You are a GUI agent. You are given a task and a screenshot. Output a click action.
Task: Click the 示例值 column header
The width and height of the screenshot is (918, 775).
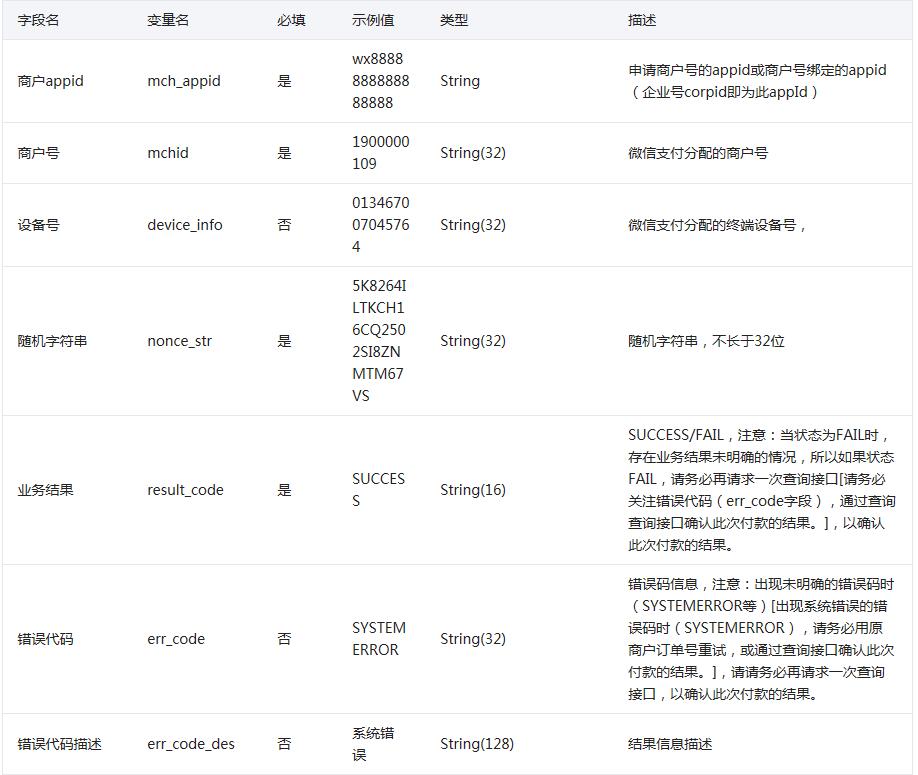(372, 20)
